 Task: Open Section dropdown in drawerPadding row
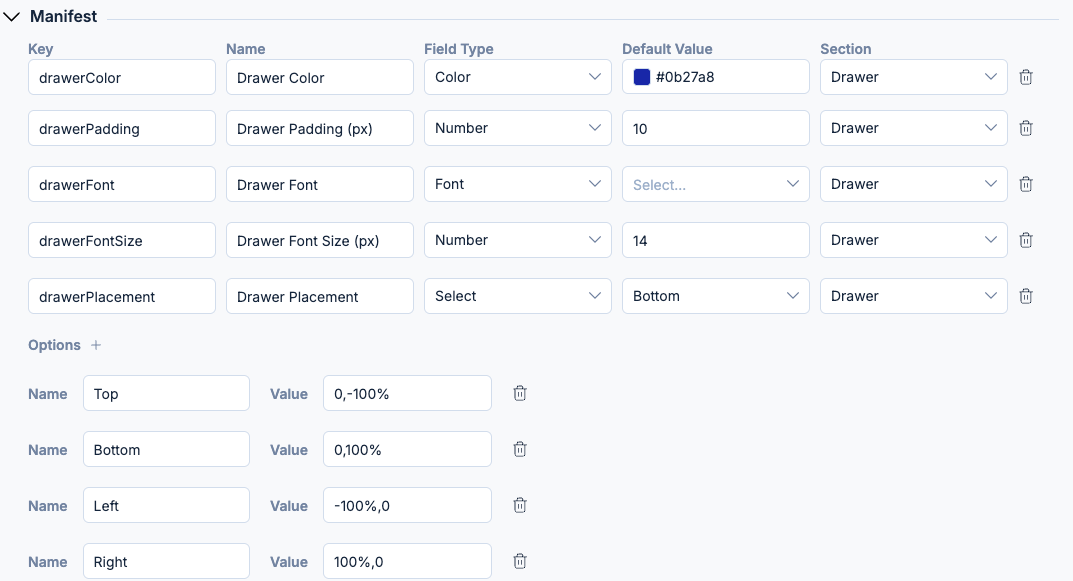914,128
